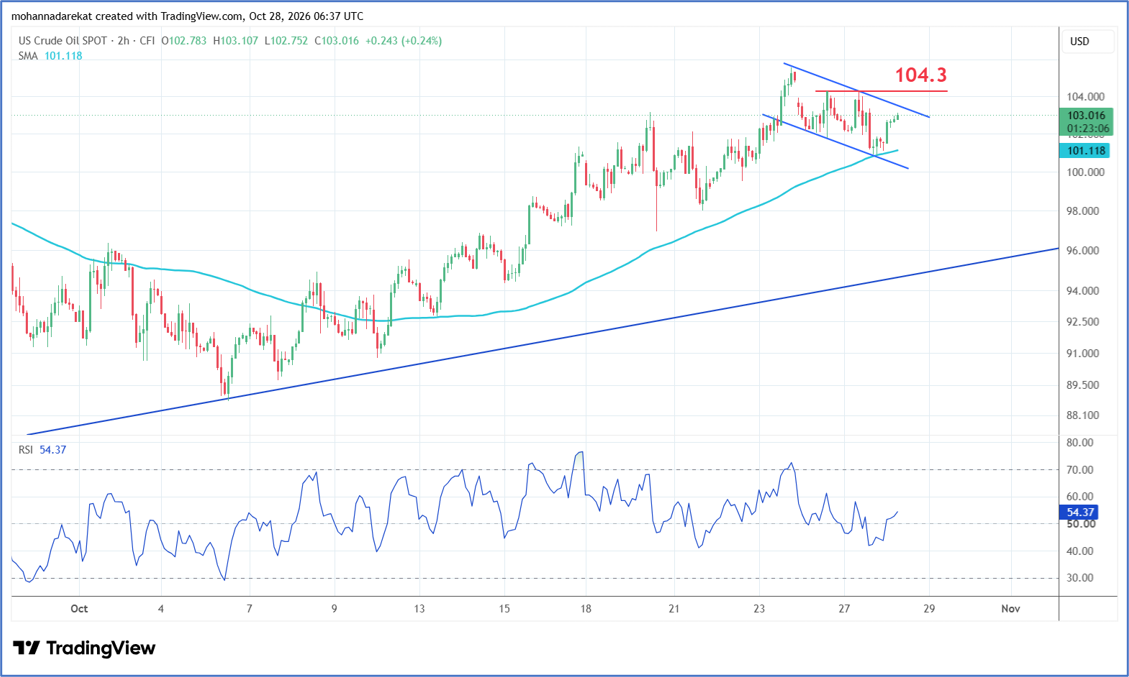Click date label 23 on time axis
The width and height of the screenshot is (1129, 677).
759,609
